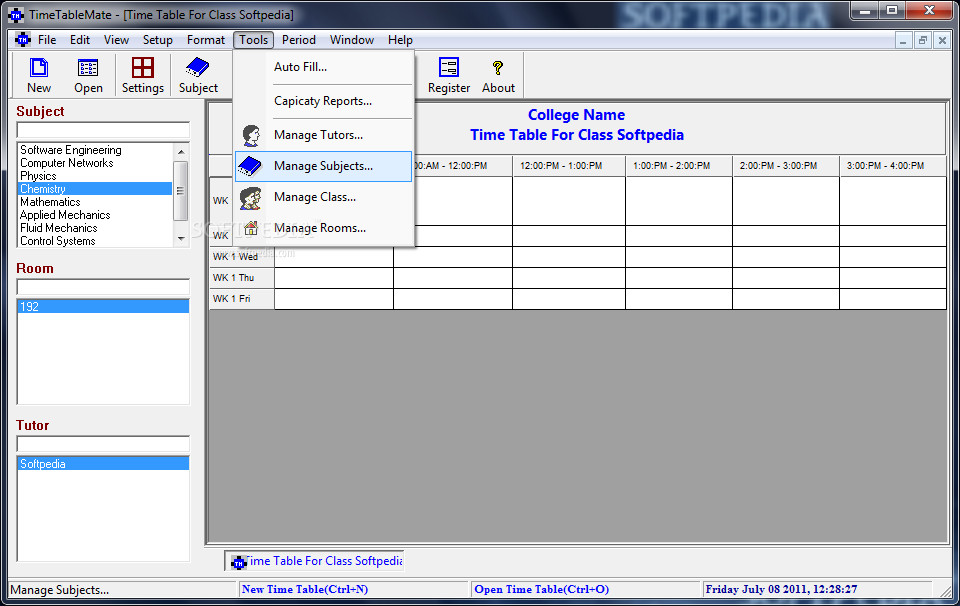The height and width of the screenshot is (606, 960).
Task: Select Softpedia in Tutor list
Action: coord(103,464)
